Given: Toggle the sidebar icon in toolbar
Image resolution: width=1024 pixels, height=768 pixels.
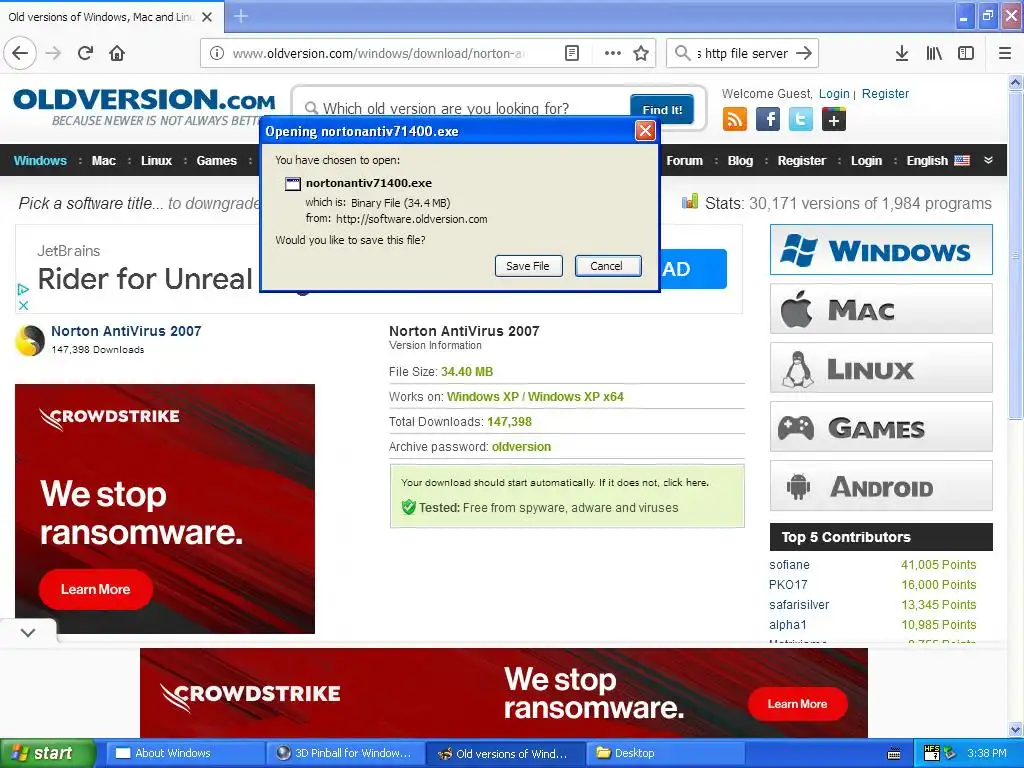Looking at the screenshot, I should (966, 53).
